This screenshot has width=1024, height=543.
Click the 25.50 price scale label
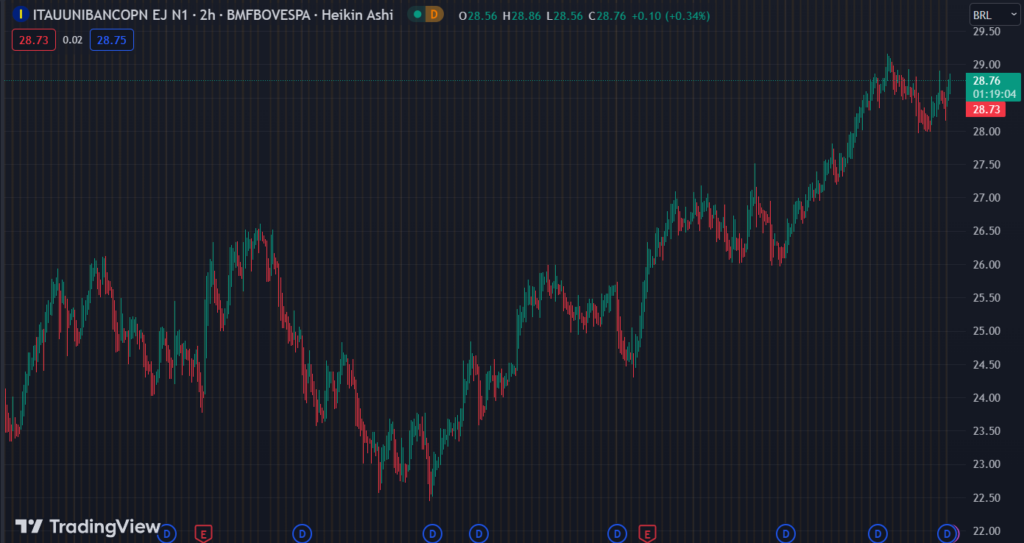[x=986, y=298]
